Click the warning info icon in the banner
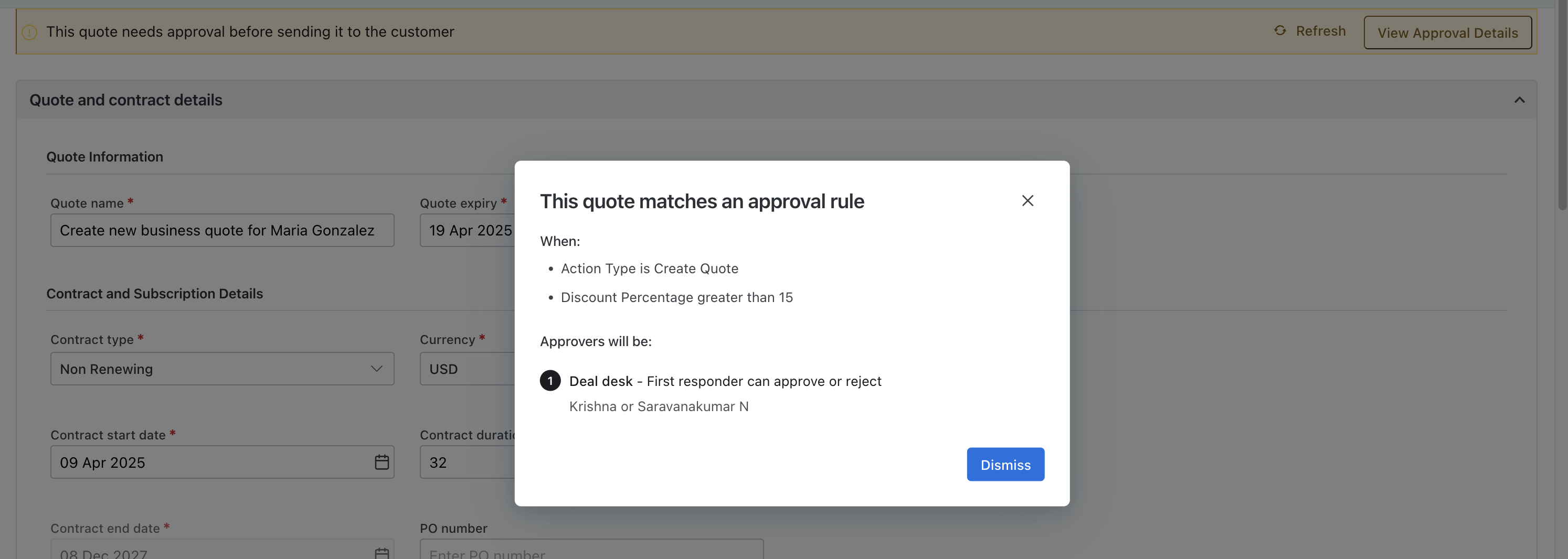 [29, 32]
